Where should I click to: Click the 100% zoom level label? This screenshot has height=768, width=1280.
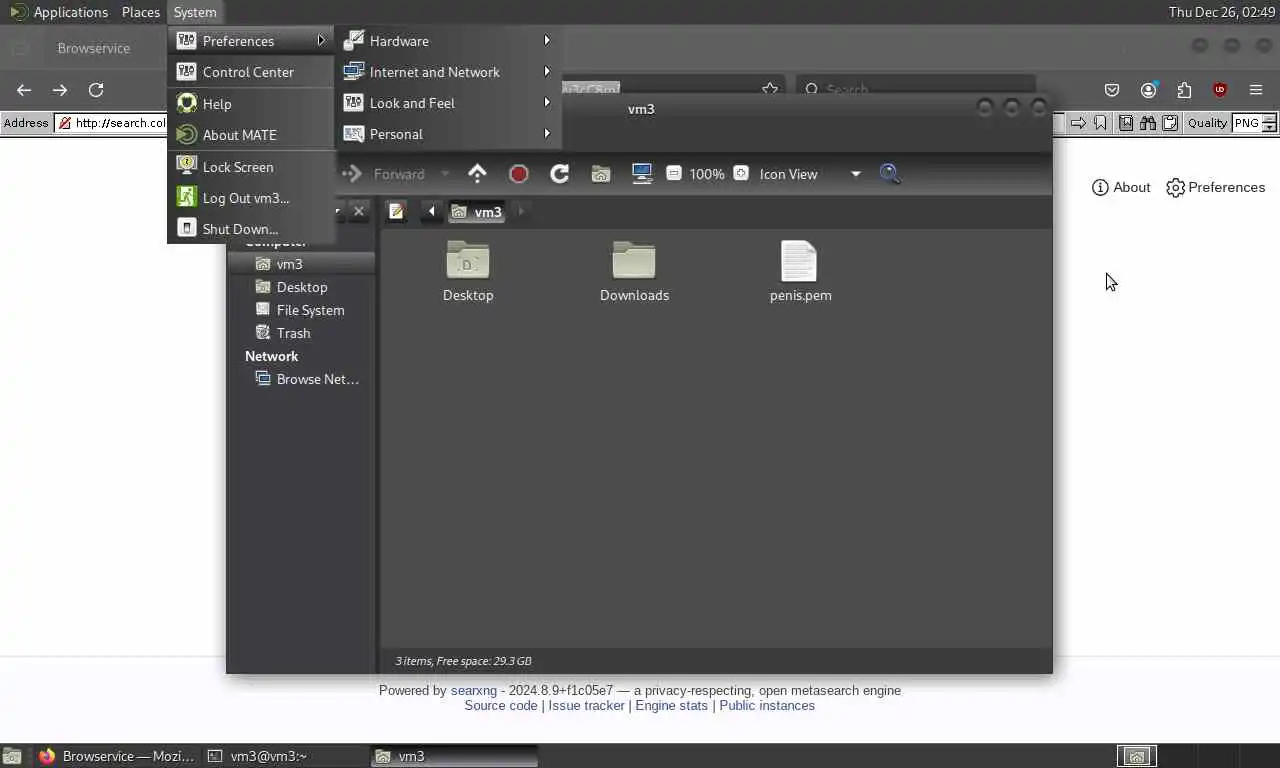tap(707, 174)
